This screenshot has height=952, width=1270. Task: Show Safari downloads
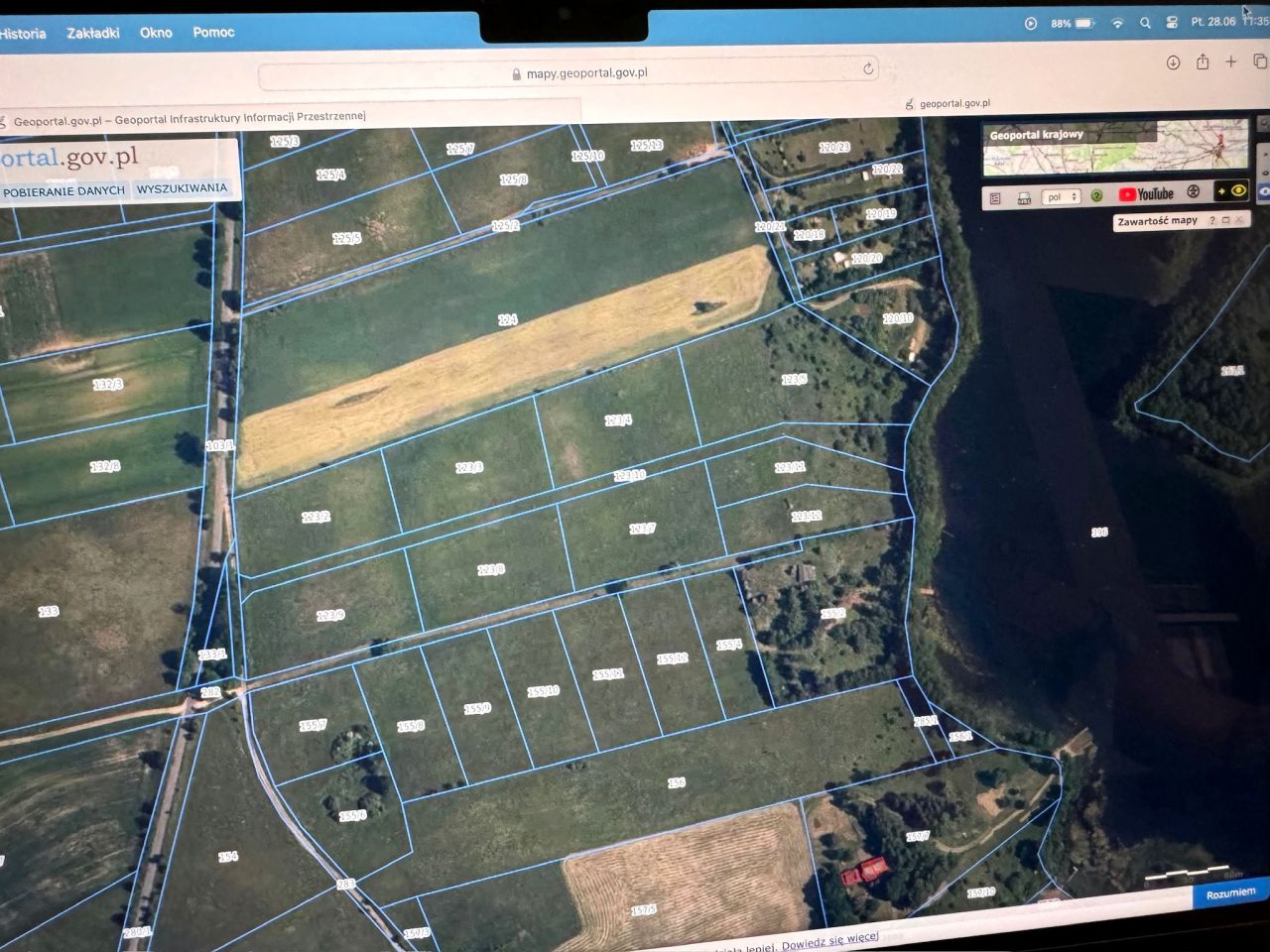tap(1173, 62)
